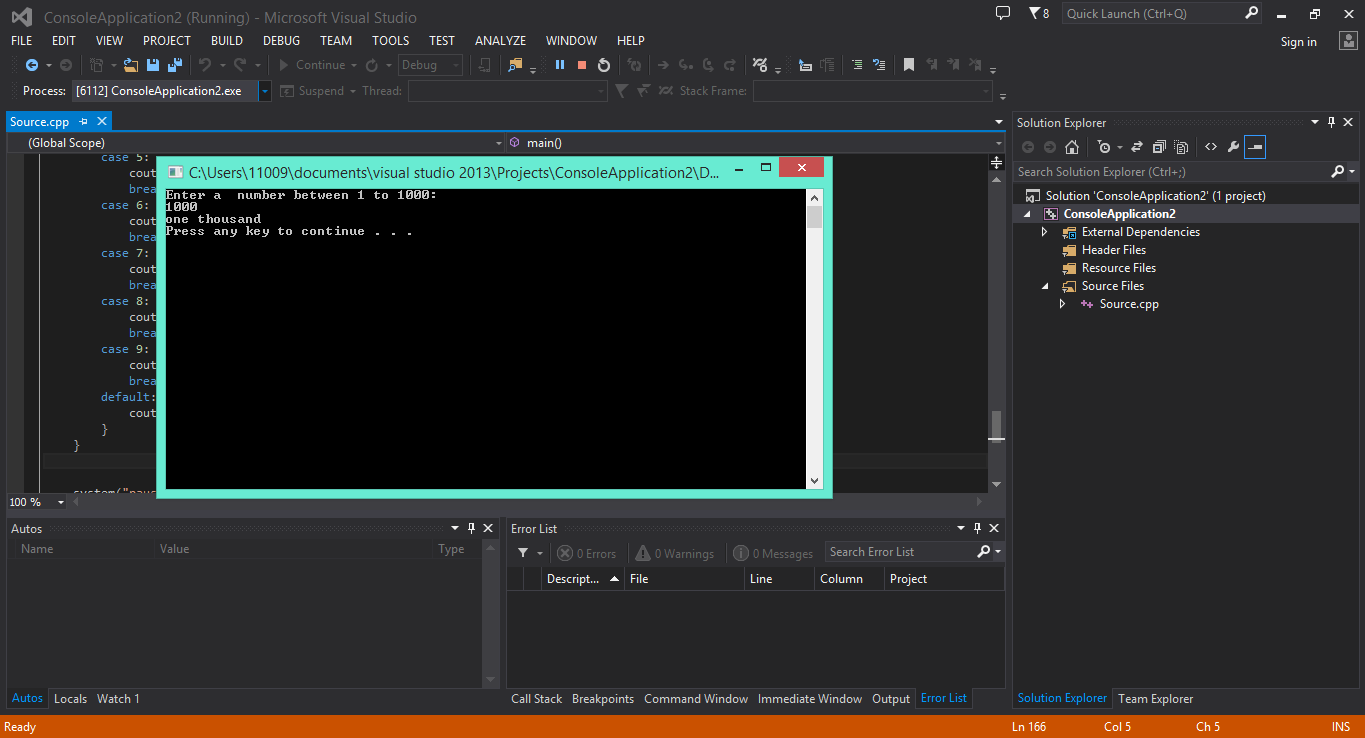Pin the Solution Explorer panel
The image size is (1365, 738).
(1333, 122)
